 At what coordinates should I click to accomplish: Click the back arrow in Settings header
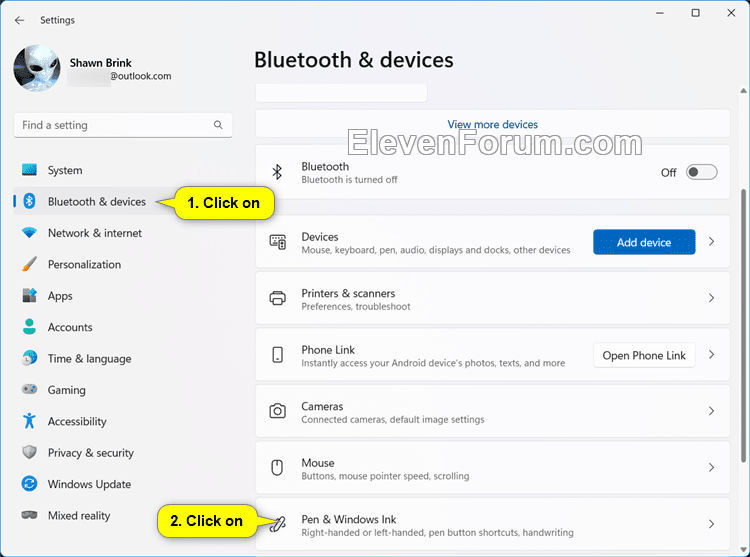point(19,20)
